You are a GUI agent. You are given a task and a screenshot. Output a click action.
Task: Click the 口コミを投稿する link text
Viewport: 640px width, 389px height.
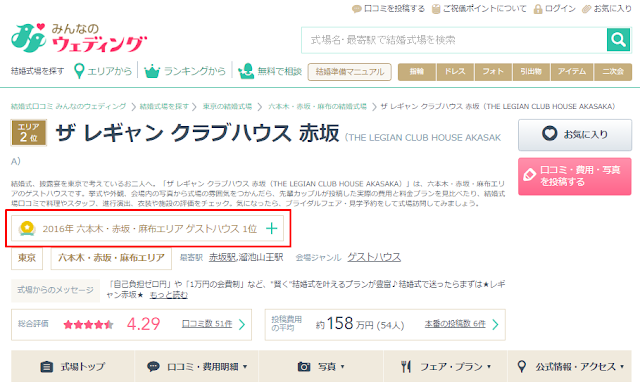(x=394, y=9)
